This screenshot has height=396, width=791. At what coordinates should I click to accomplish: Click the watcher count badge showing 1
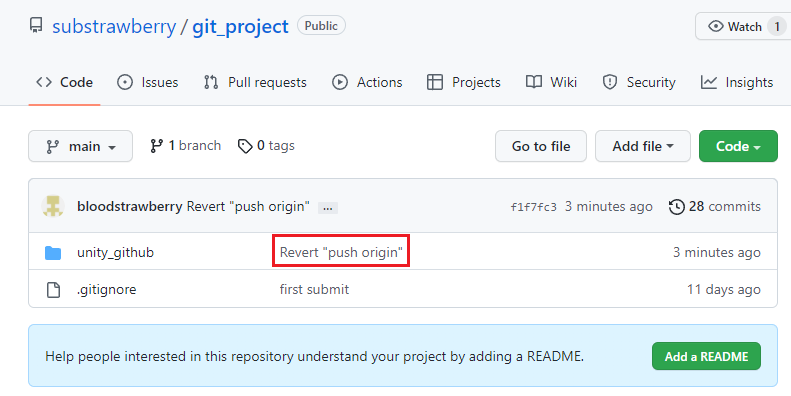[x=777, y=26]
